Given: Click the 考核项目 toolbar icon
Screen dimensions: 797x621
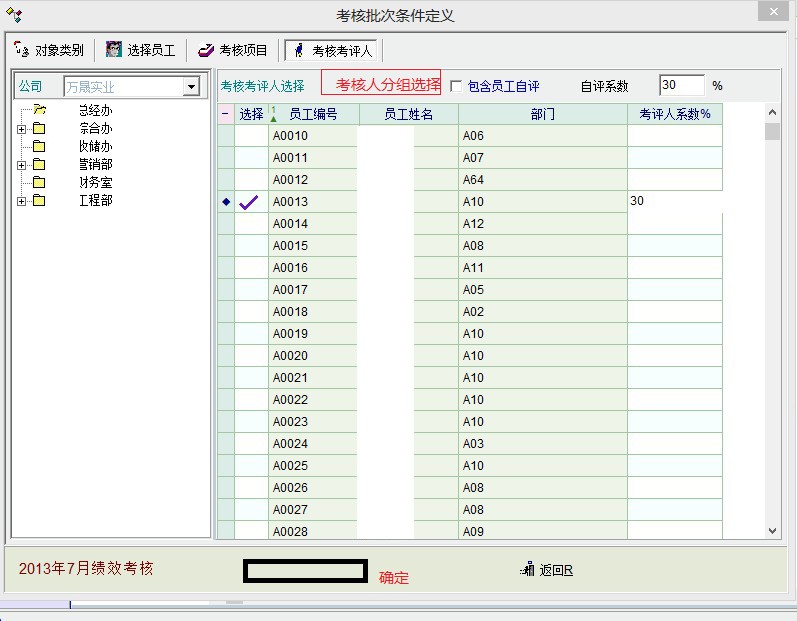Looking at the screenshot, I should click(x=206, y=50).
